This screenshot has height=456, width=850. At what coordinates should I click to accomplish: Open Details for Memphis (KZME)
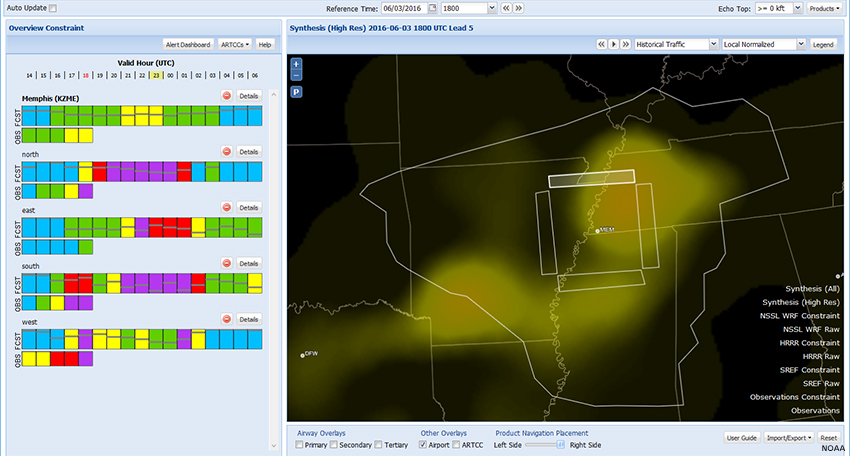pos(249,96)
